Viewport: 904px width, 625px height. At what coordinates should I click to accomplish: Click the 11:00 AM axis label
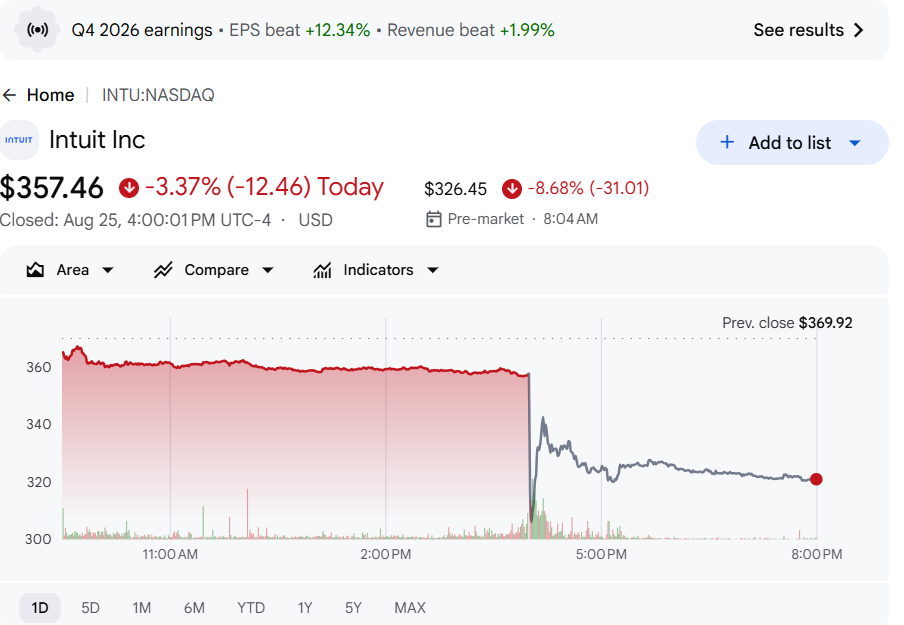tap(170, 555)
